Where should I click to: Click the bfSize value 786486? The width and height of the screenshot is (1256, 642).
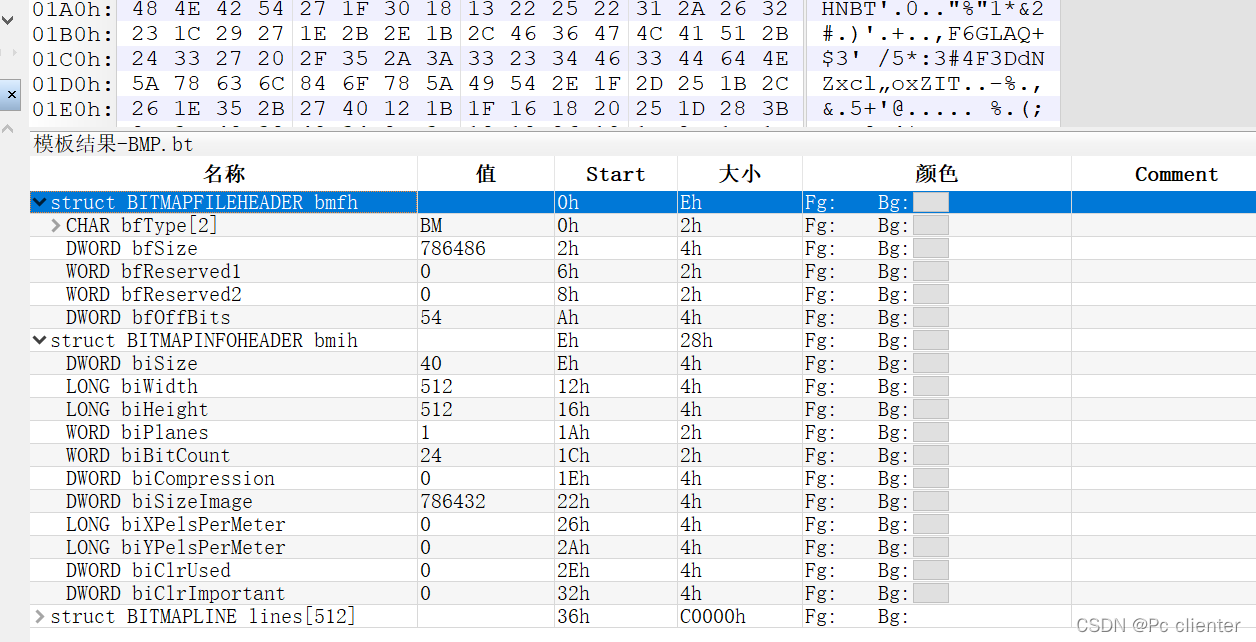coord(453,248)
